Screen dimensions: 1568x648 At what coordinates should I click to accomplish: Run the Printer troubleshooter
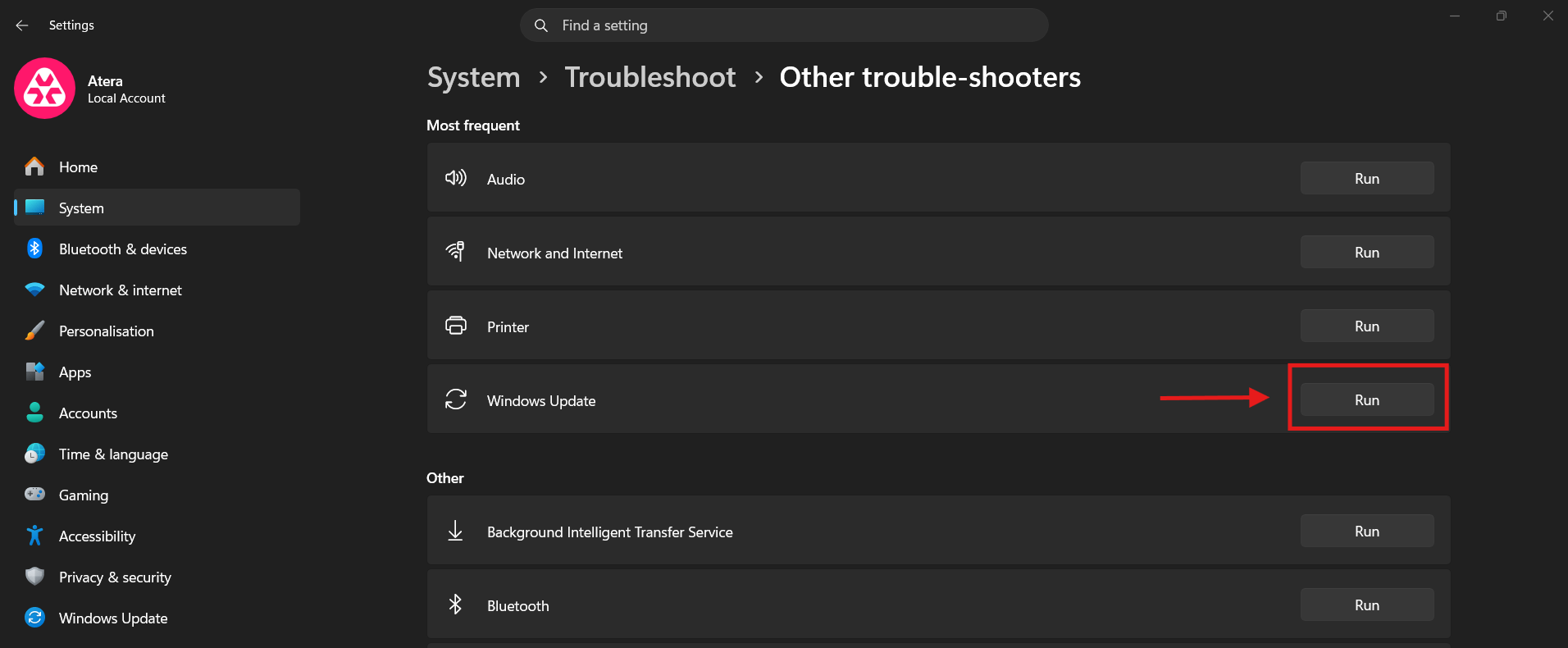point(1367,326)
